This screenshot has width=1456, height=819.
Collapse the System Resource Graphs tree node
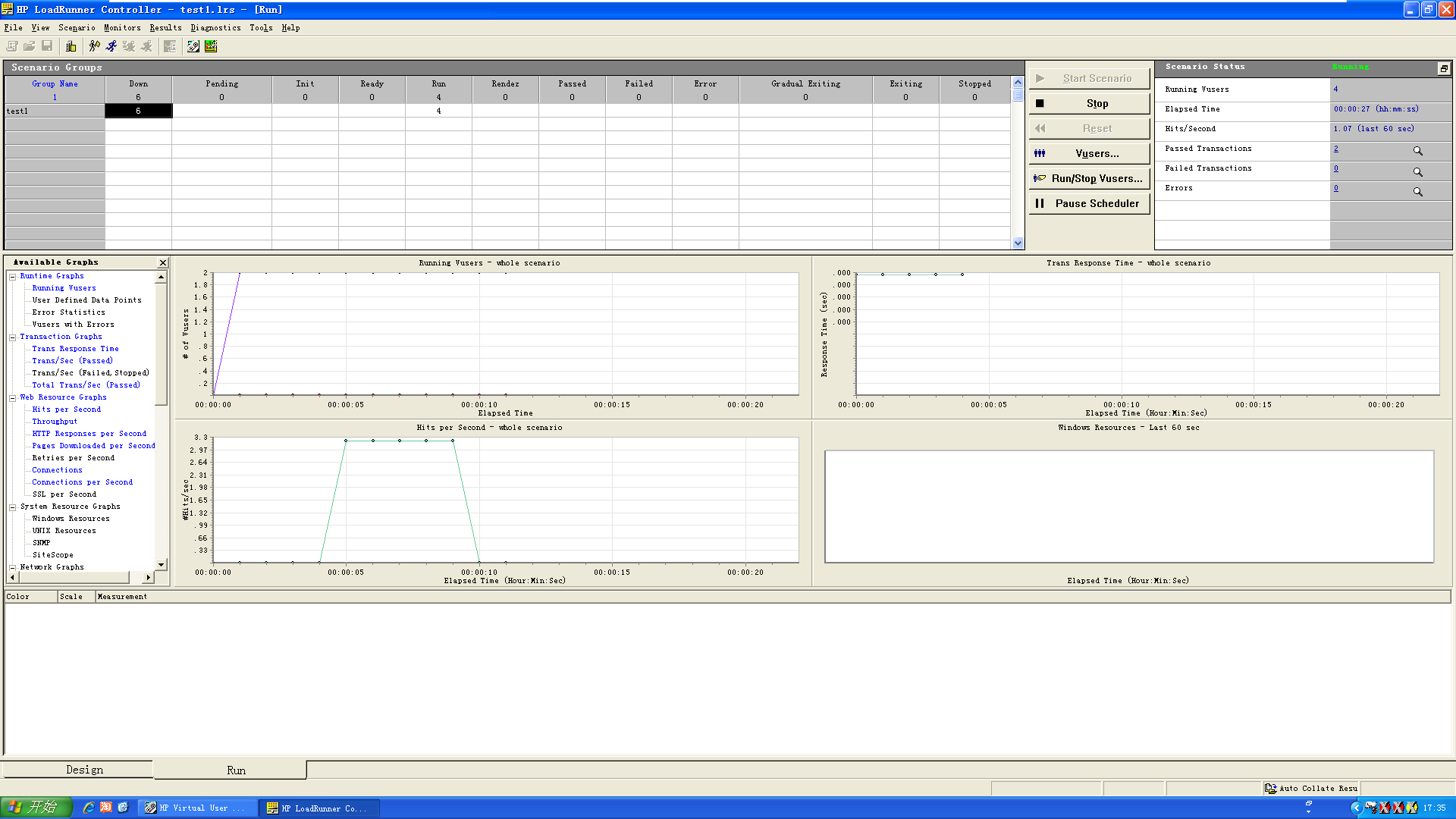13,507
